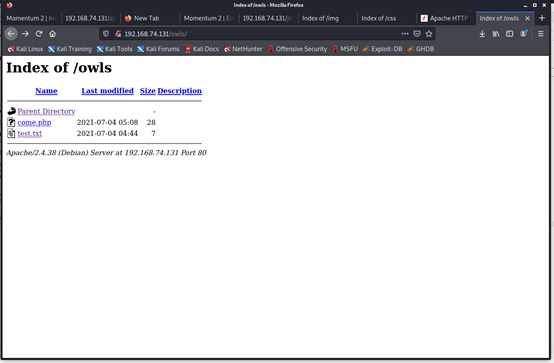
Task: Open Firefox account icon
Action: click(x=523, y=34)
